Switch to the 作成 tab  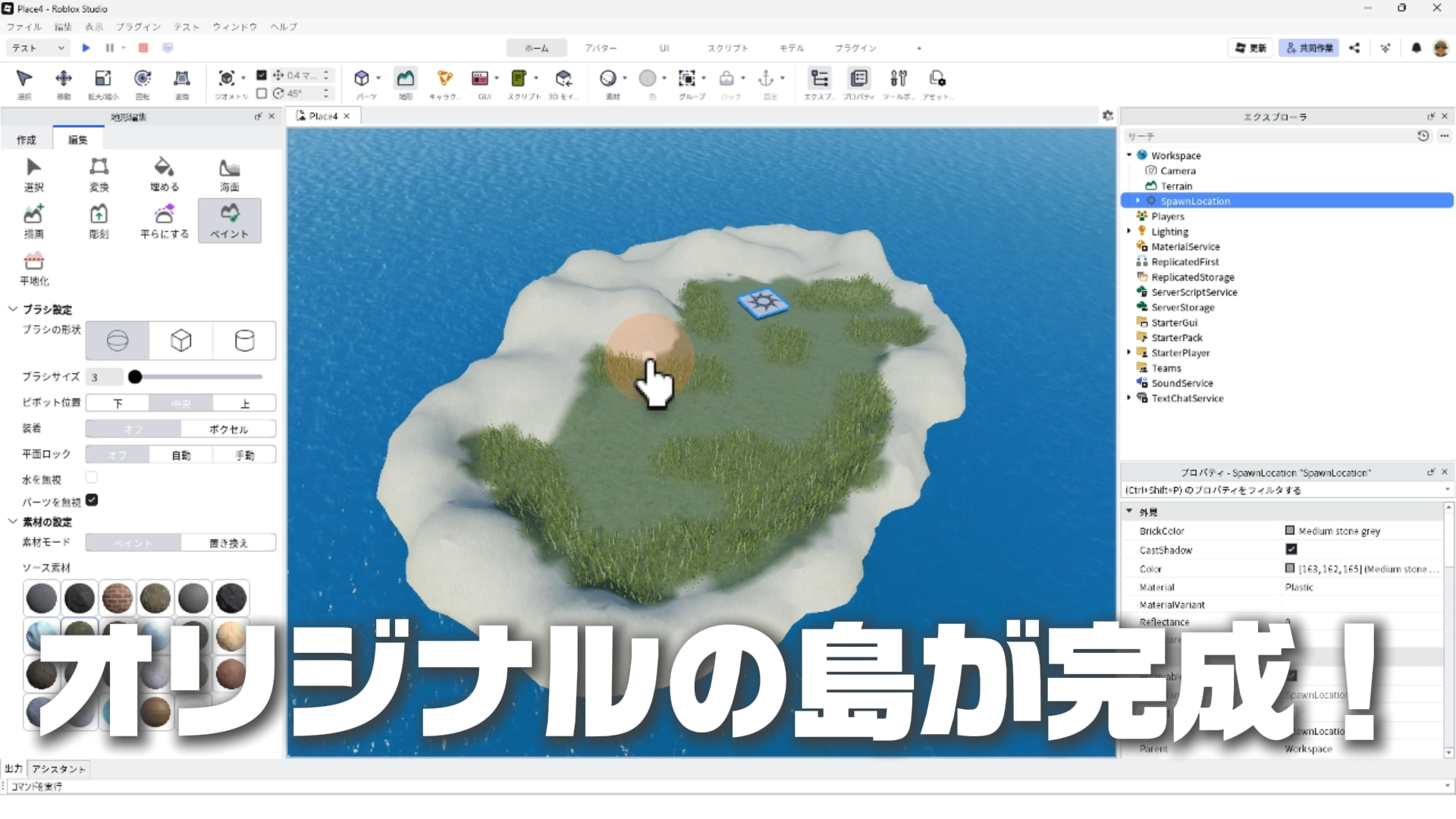click(27, 140)
